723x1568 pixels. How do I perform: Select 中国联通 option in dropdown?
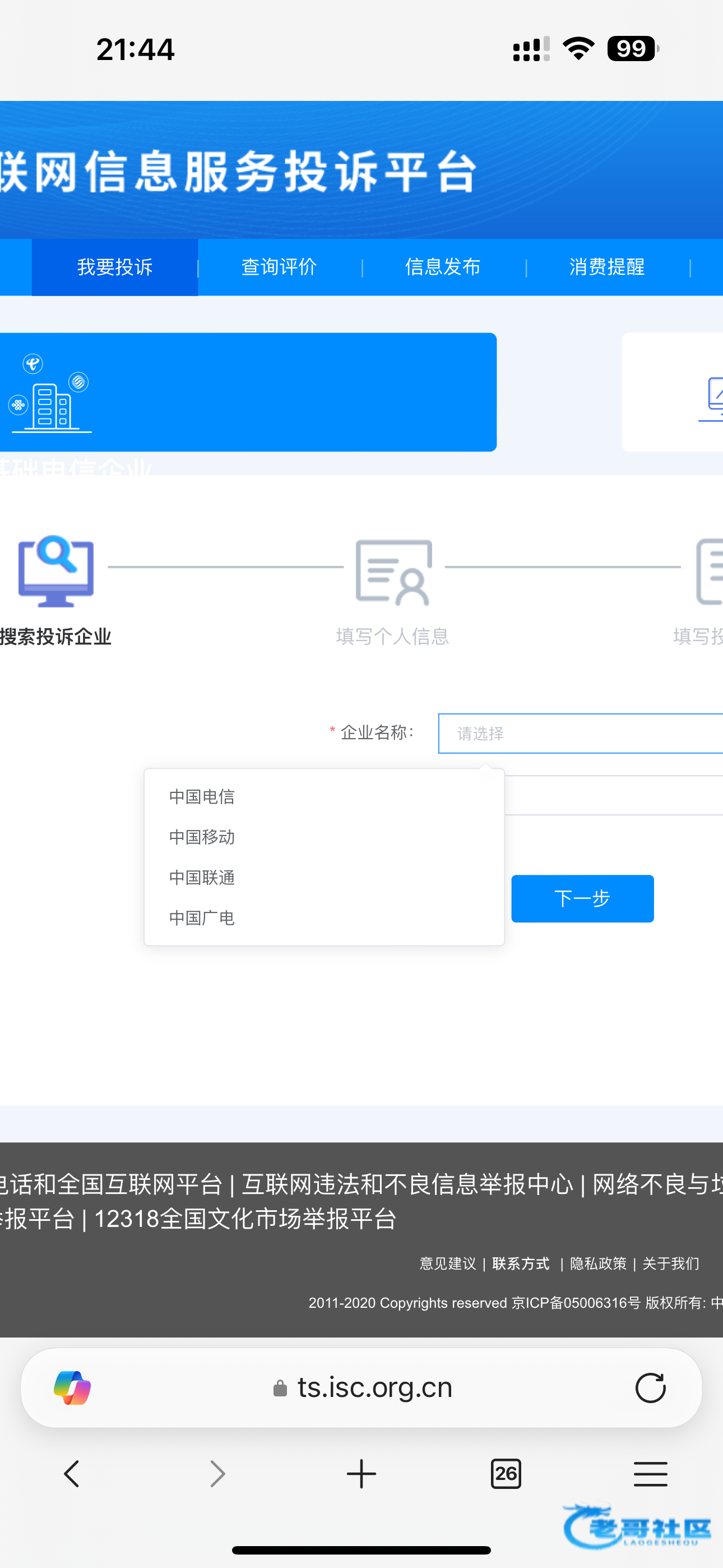202,878
